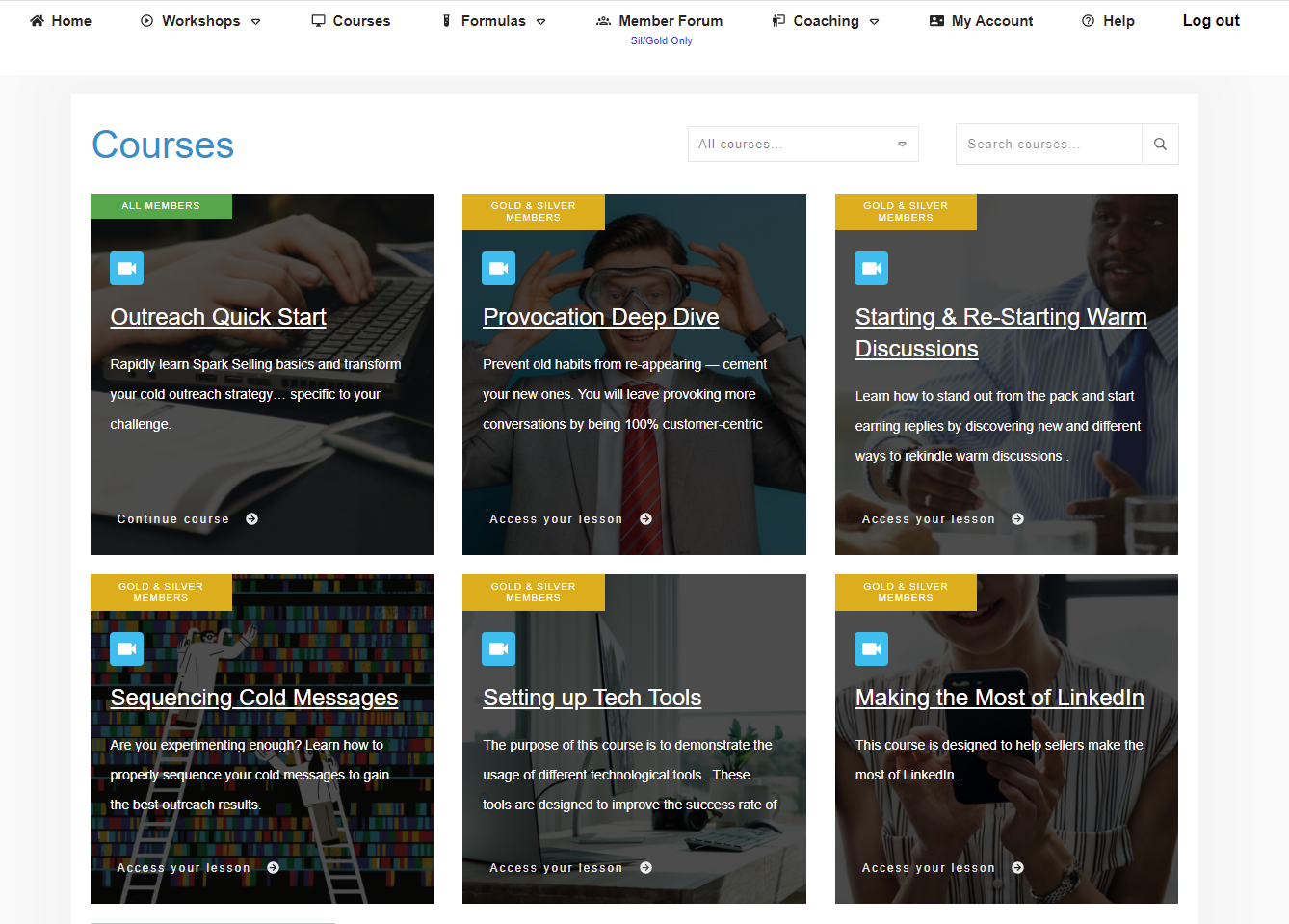This screenshot has height=924, width=1289.
Task: Click the ALL MEMBERS green badge
Action: [161, 206]
